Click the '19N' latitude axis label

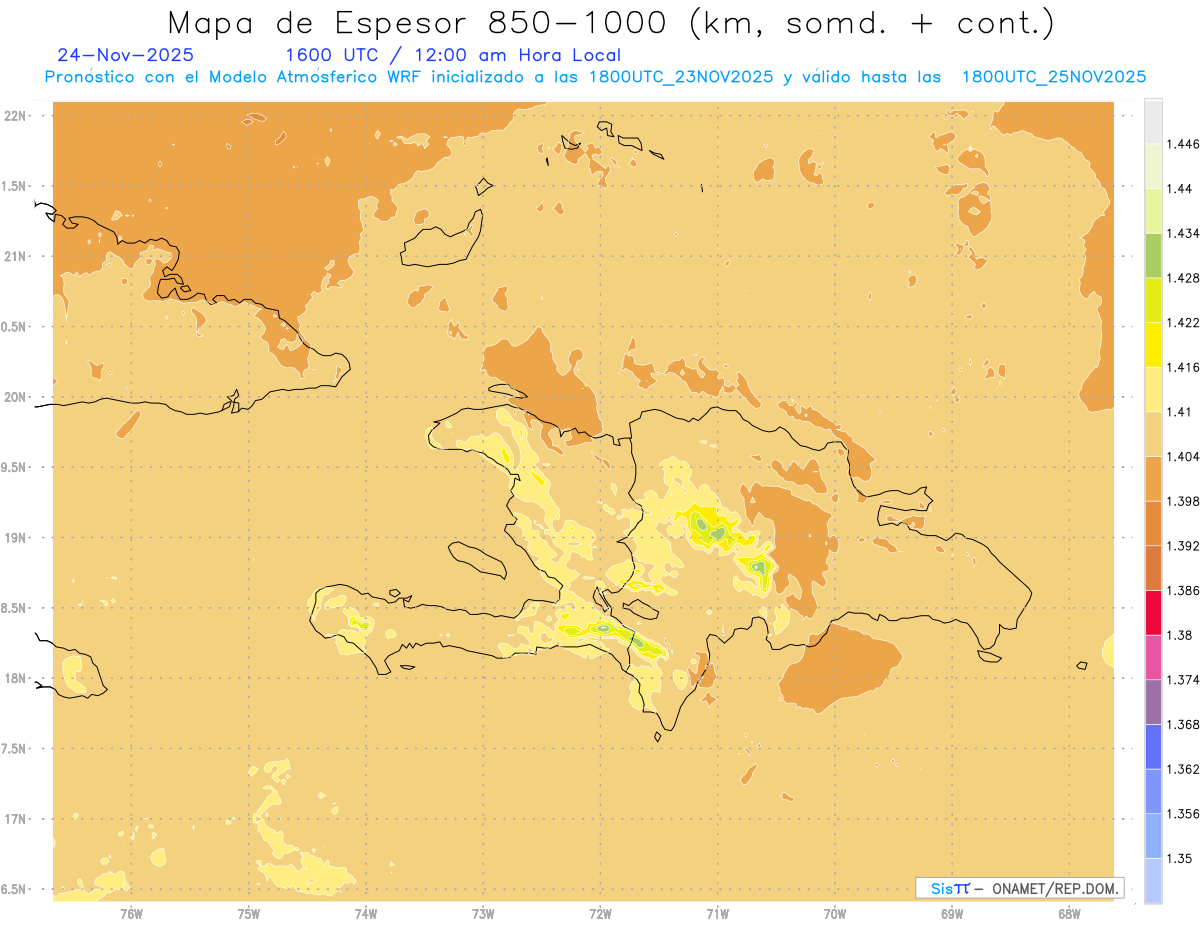pos(14,537)
